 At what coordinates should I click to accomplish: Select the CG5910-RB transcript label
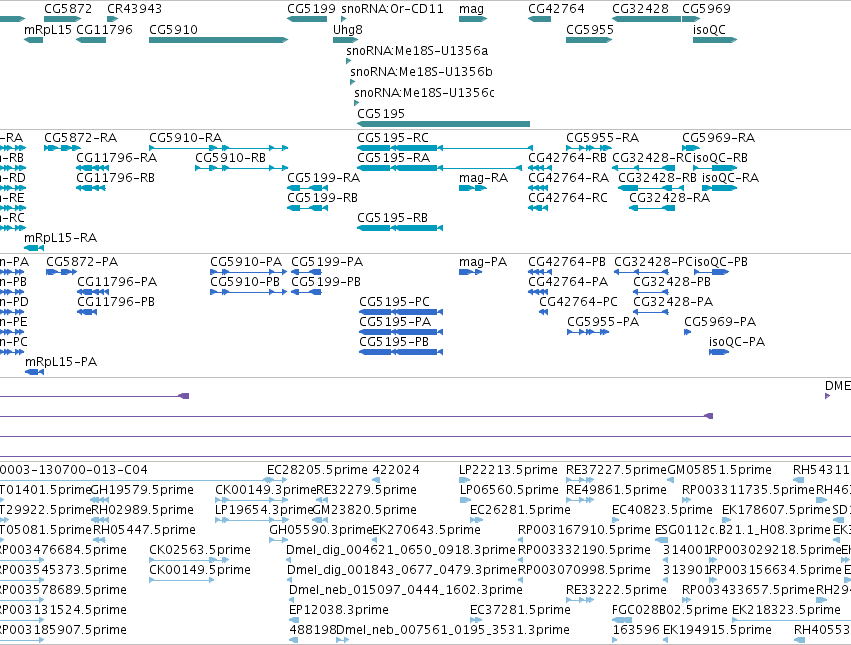[231, 158]
